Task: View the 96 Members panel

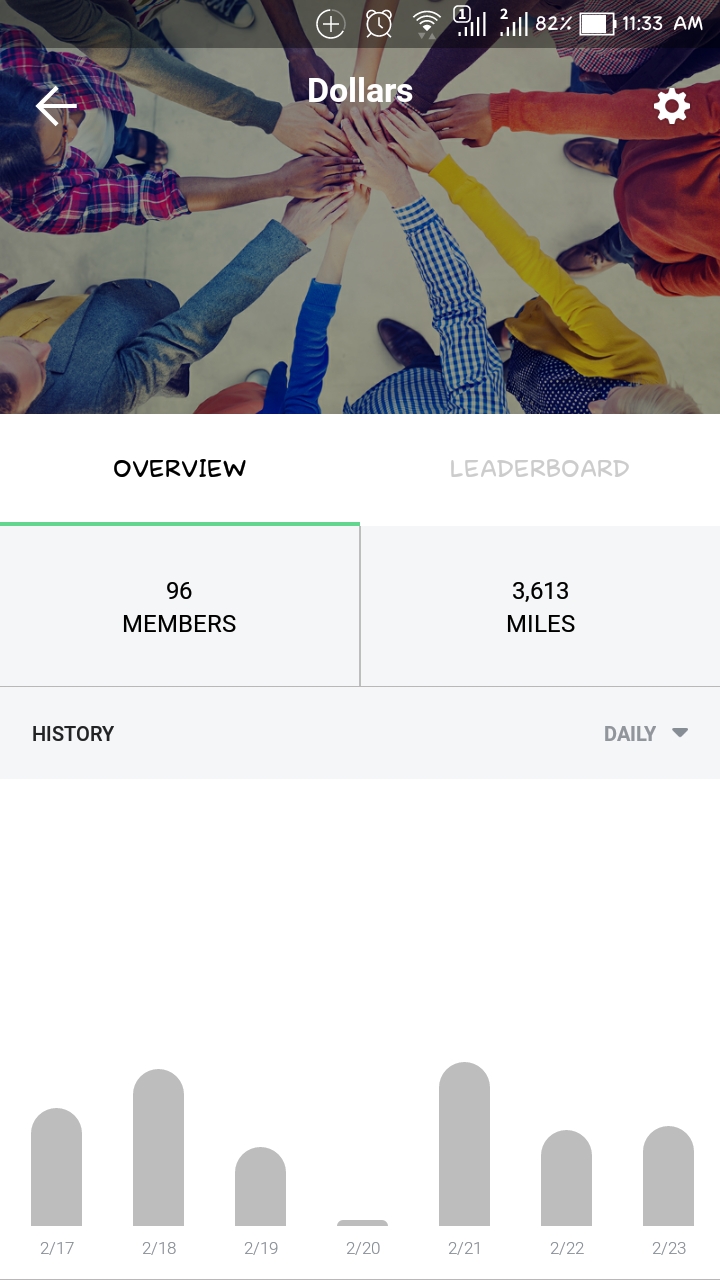Action: [x=180, y=606]
